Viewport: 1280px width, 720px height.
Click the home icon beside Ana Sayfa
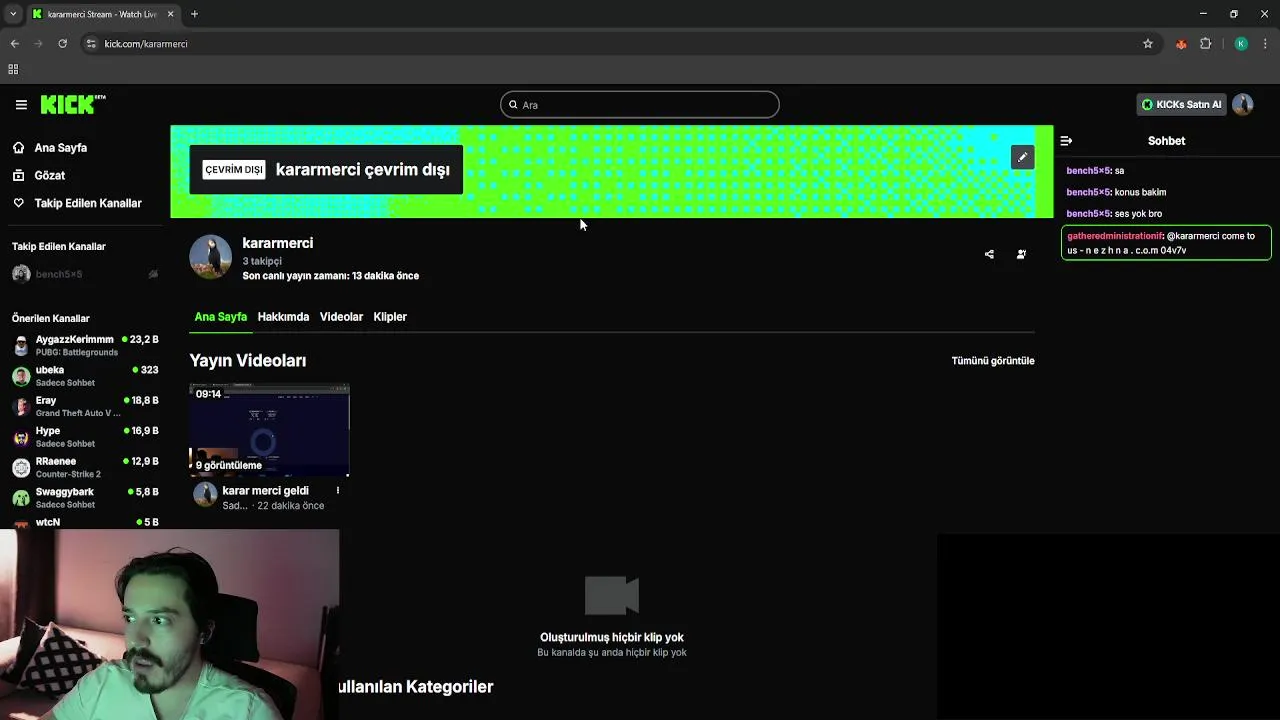point(18,148)
